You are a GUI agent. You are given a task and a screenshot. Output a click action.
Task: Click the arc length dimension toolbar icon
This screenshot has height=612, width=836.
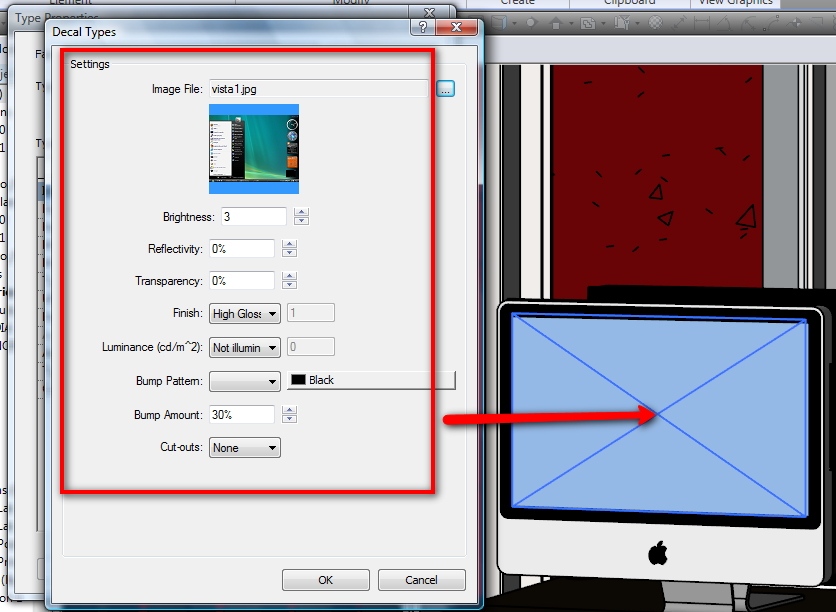[x=771, y=23]
